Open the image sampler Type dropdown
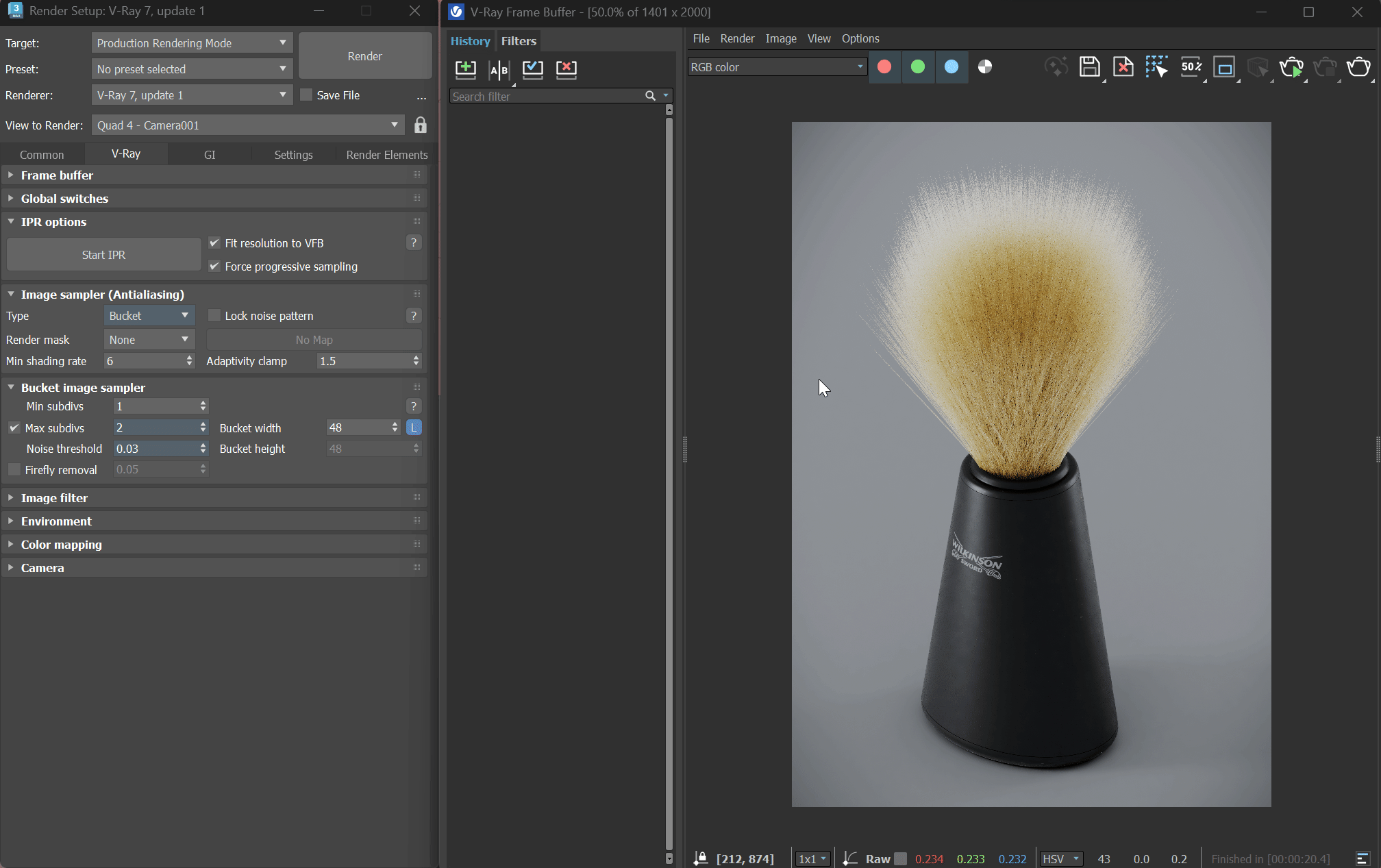 click(149, 316)
